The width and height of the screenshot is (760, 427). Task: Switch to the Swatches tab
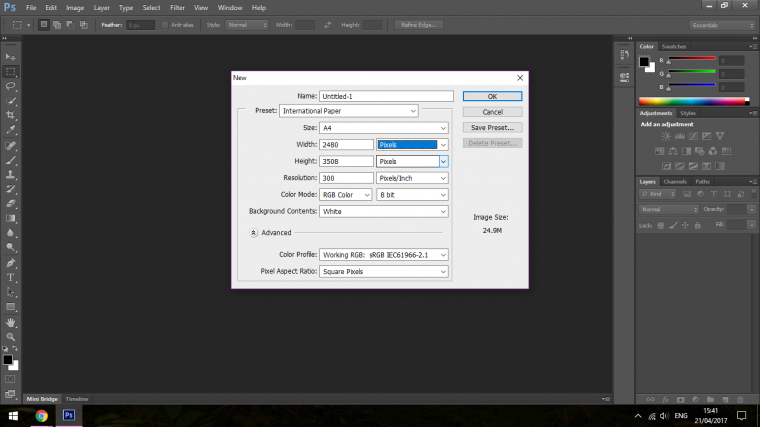(x=674, y=47)
